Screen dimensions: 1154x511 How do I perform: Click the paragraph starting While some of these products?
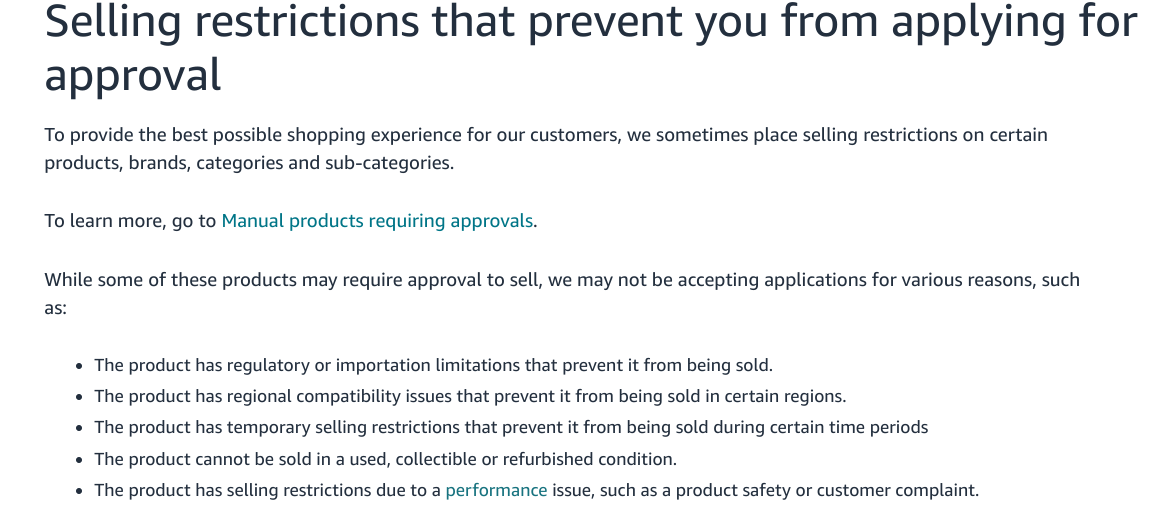click(x=562, y=294)
